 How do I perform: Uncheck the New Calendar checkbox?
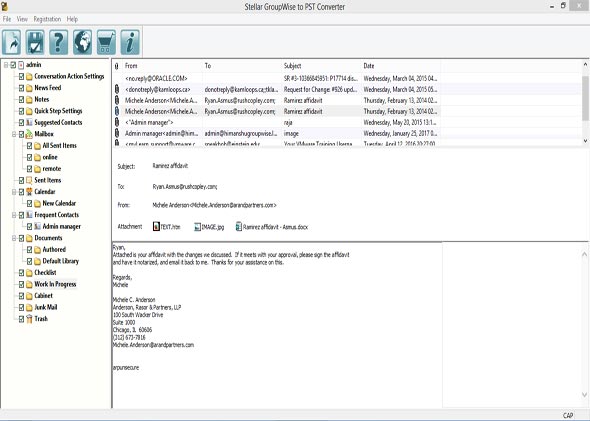click(29, 204)
